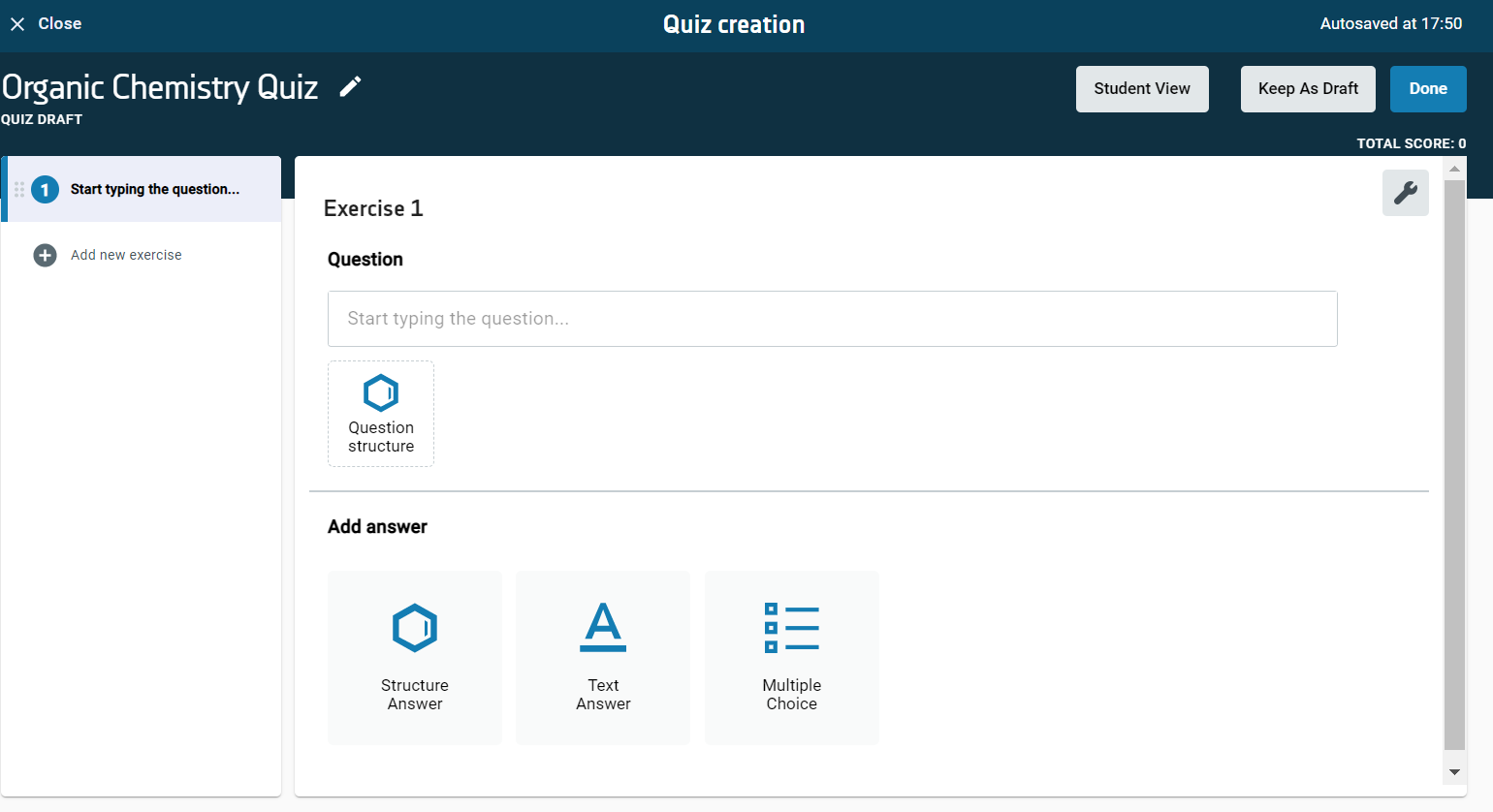Open the Student View
Viewport: 1493px width, 812px height.
tap(1142, 88)
